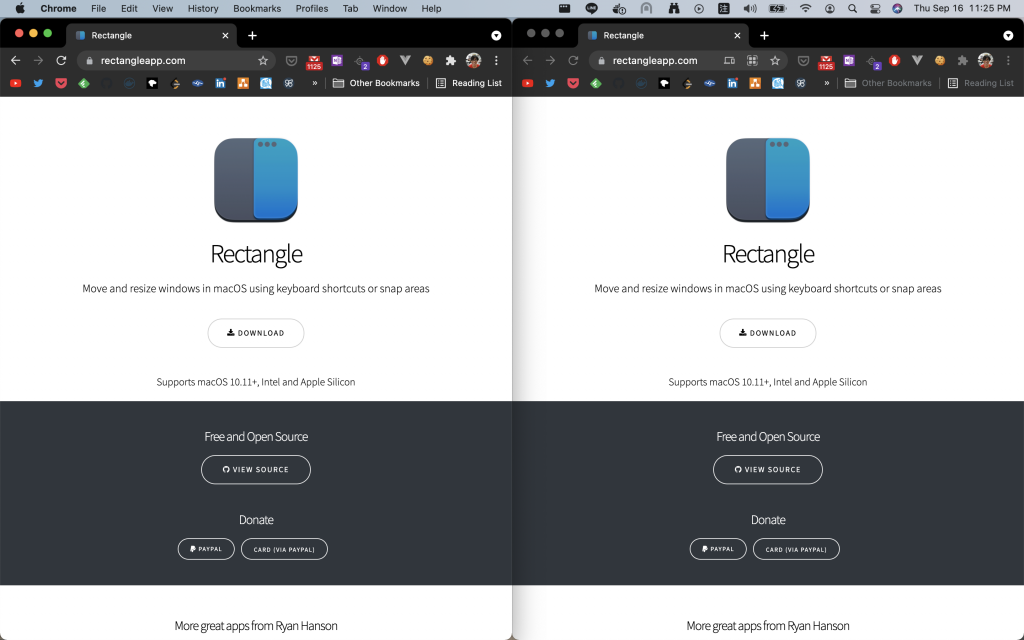Show hidden bookmarks chevron in right window
The width and height of the screenshot is (1024, 640).
pos(827,83)
